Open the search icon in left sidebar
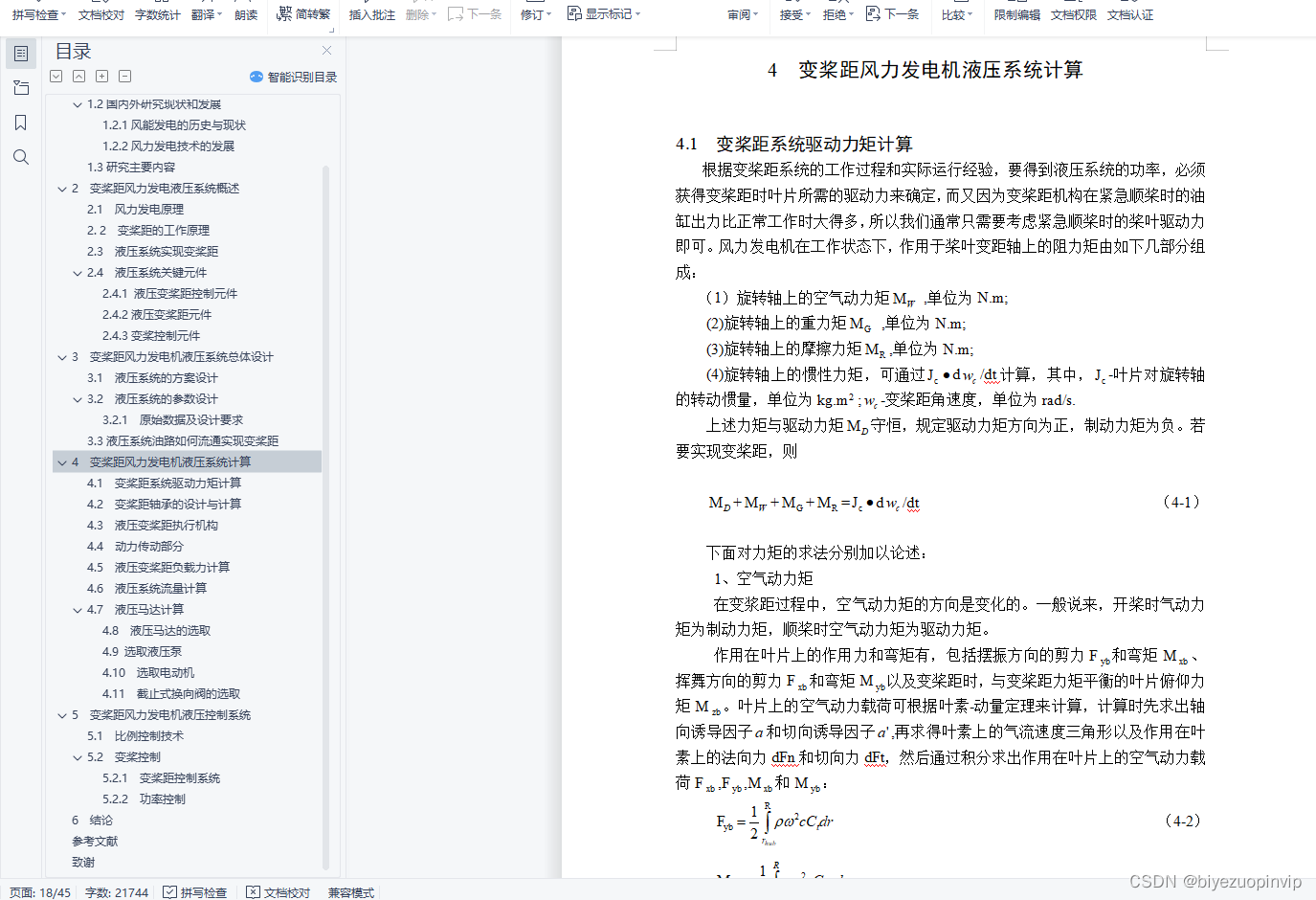The width and height of the screenshot is (1316, 900). tap(21, 156)
